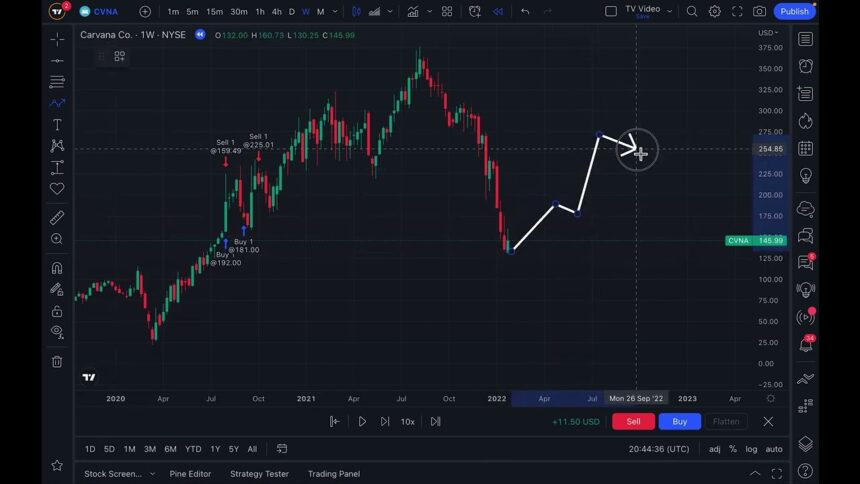Create an alert with the alarm icon
Screen dimensions: 860x484
click(x=475, y=12)
